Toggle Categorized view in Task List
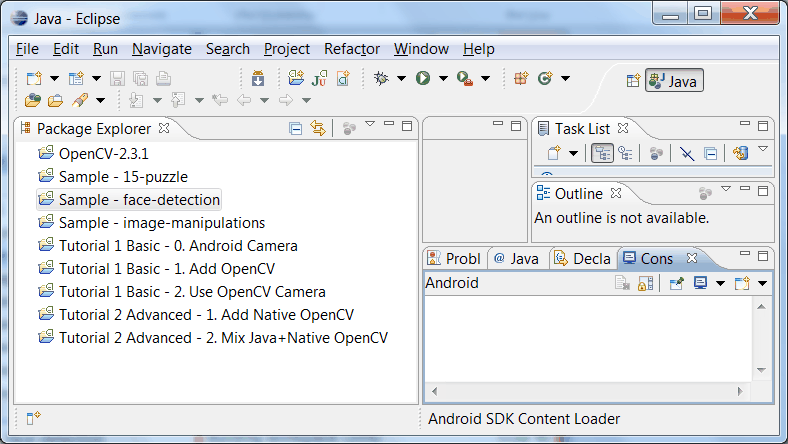This screenshot has width=788, height=444. pyautogui.click(x=602, y=153)
